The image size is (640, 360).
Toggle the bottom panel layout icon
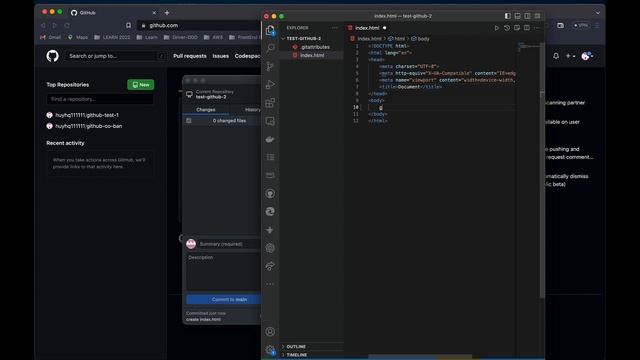518,16
